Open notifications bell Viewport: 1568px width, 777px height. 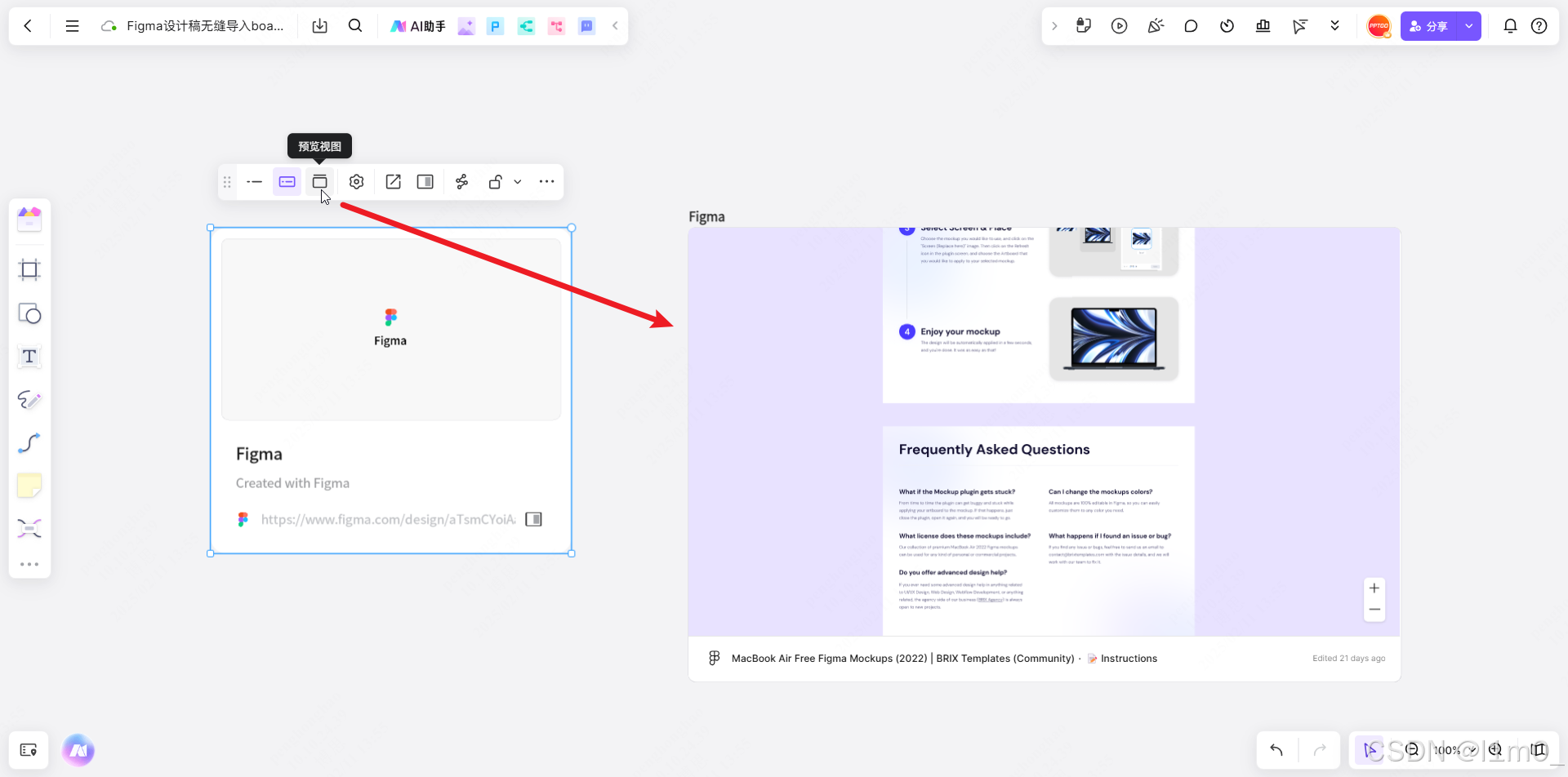pyautogui.click(x=1510, y=26)
